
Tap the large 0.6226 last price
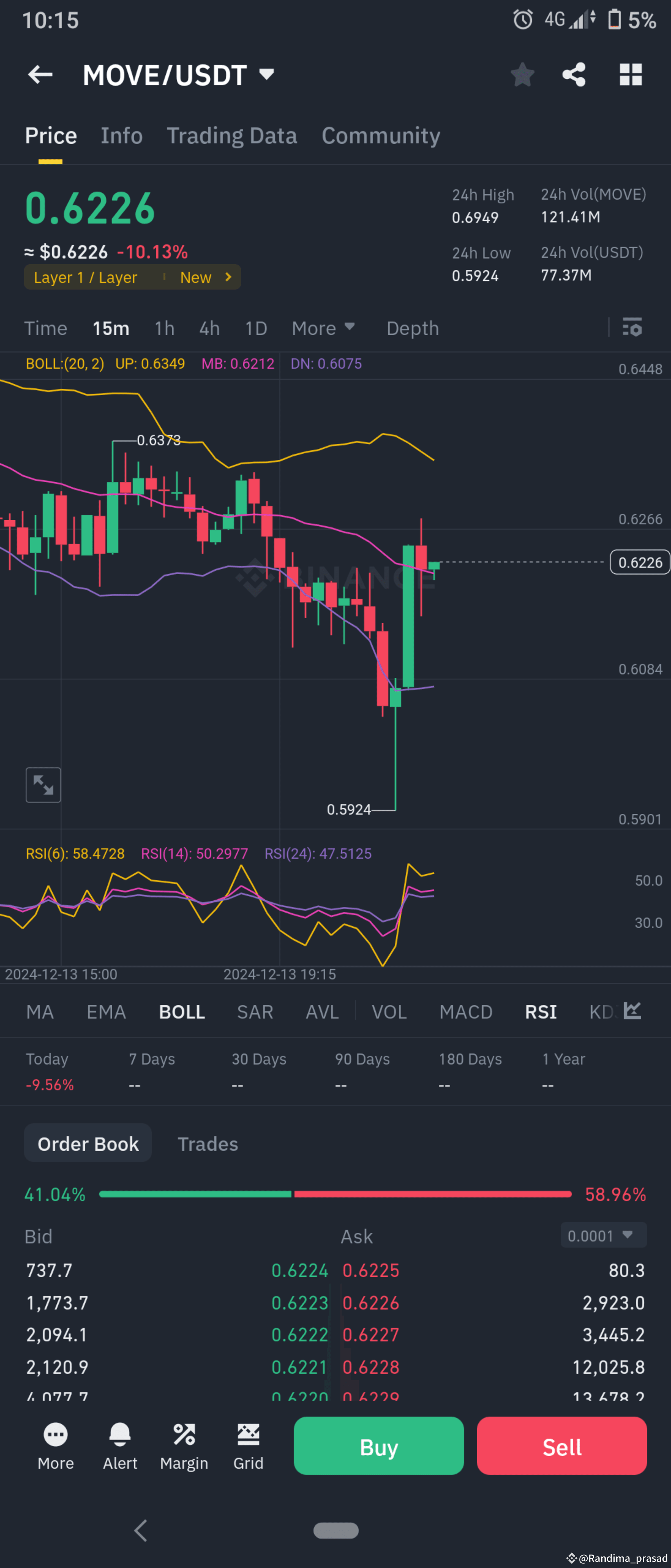point(90,209)
